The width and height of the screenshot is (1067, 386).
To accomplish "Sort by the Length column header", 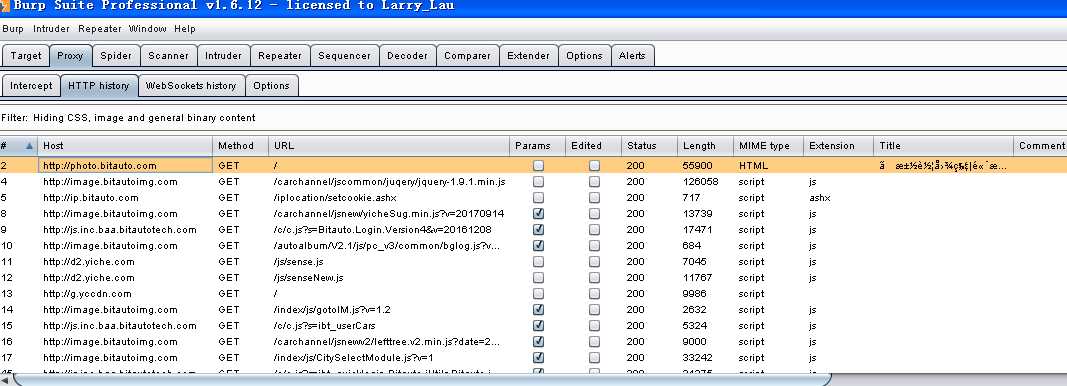I will [x=705, y=146].
